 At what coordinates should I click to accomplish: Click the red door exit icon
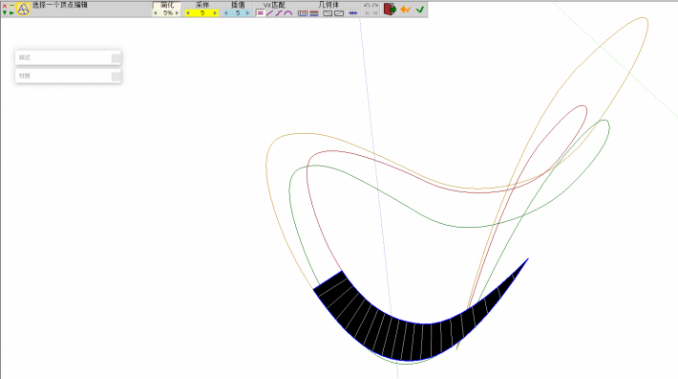pos(390,9)
